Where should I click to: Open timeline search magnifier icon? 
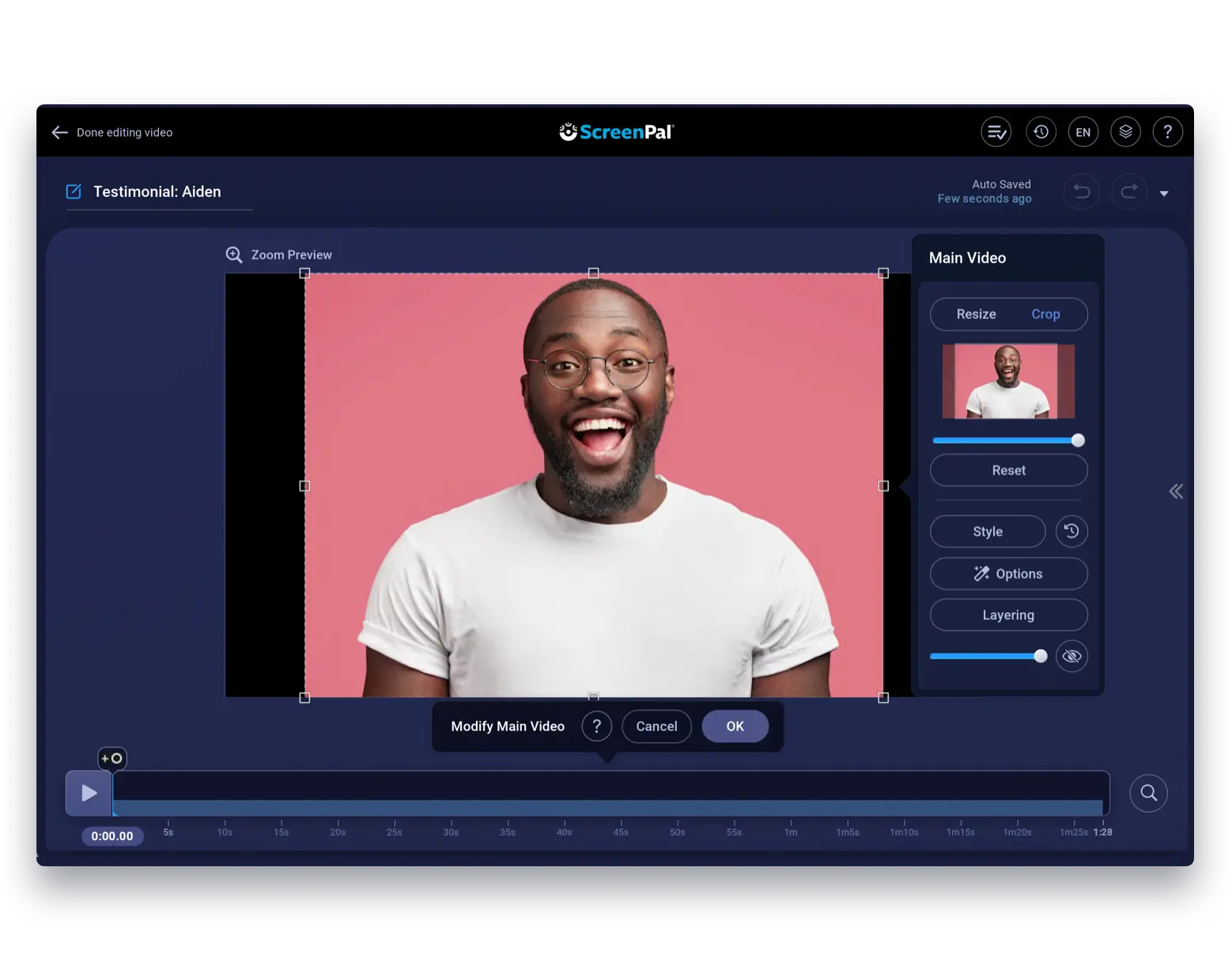coord(1148,793)
